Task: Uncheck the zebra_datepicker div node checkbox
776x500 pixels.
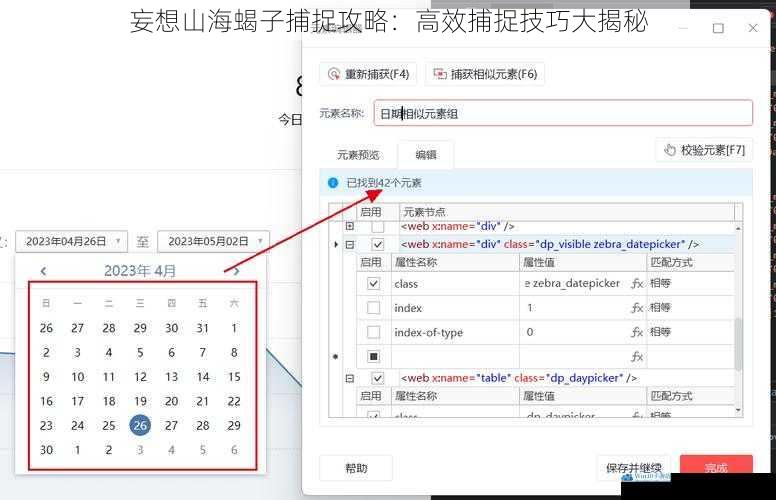Action: pyautogui.click(x=378, y=245)
